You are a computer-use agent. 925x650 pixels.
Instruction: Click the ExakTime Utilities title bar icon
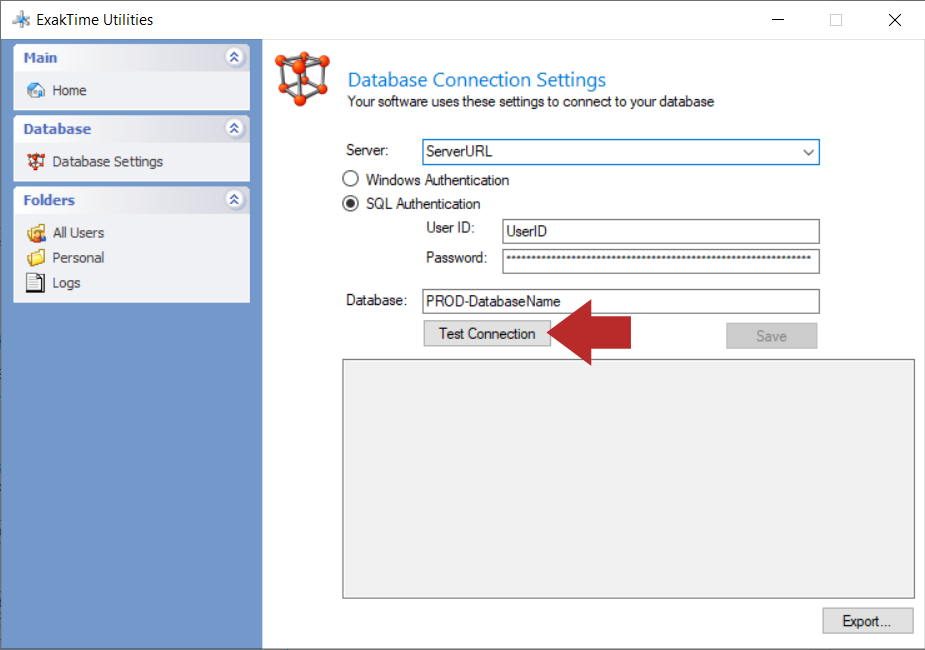pyautogui.click(x=21, y=19)
